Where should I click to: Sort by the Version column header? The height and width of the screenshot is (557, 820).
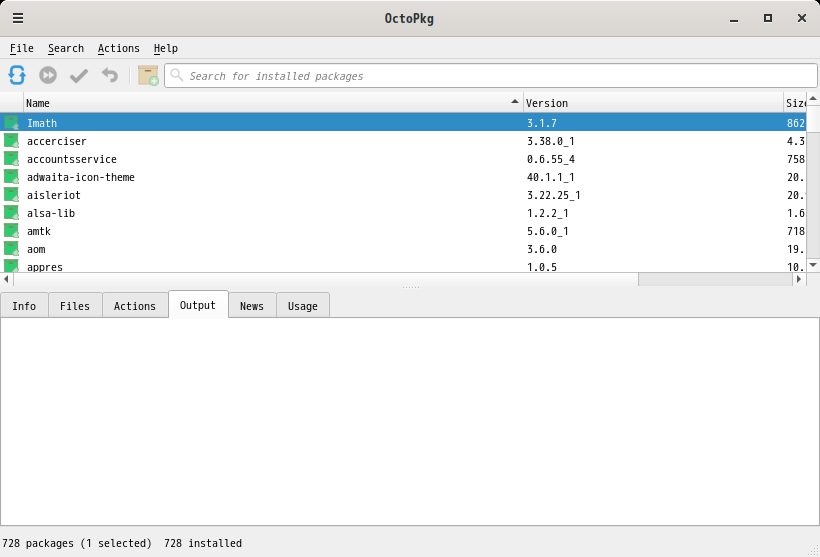pyautogui.click(x=653, y=103)
